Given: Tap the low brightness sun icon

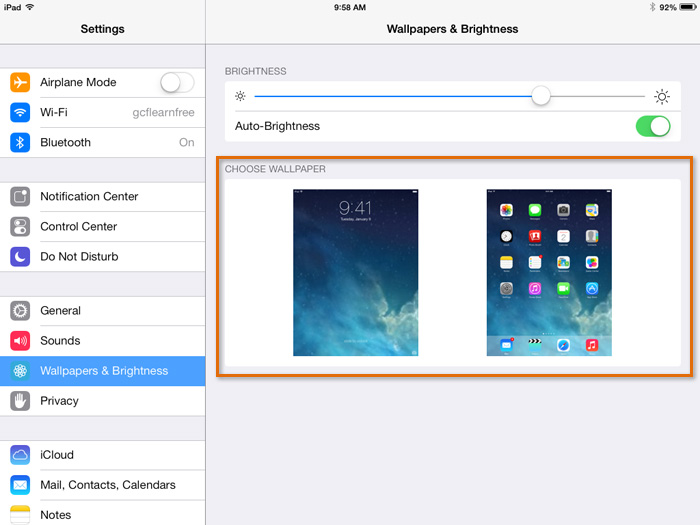Looking at the screenshot, I should pyautogui.click(x=240, y=96).
